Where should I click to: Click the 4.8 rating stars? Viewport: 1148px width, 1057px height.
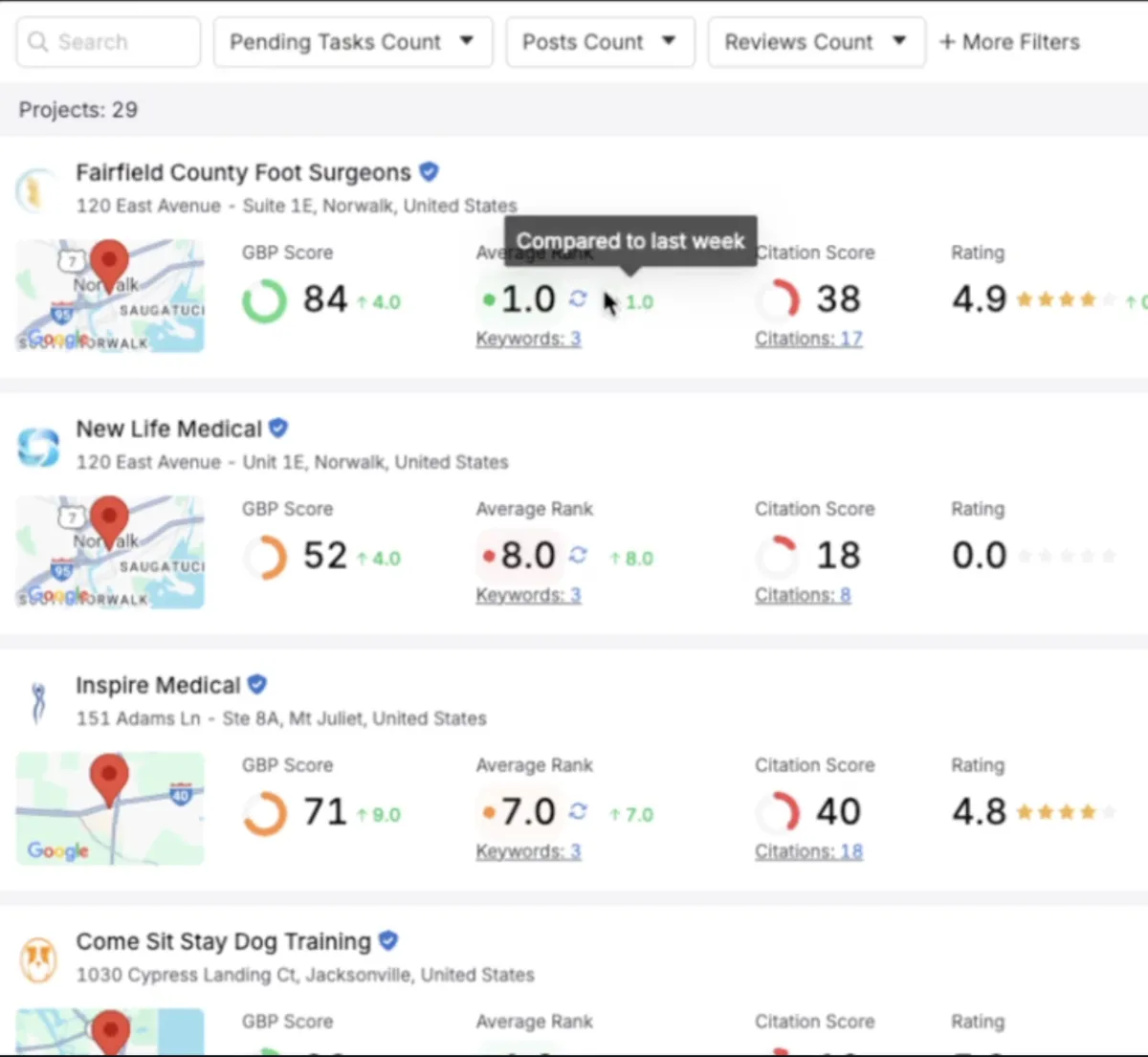1065,813
